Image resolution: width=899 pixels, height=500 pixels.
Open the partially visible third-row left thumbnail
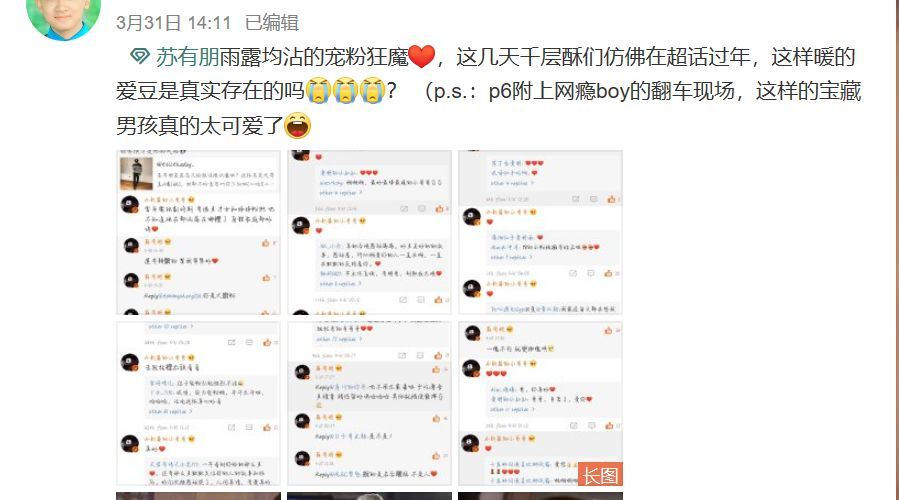click(x=198, y=496)
